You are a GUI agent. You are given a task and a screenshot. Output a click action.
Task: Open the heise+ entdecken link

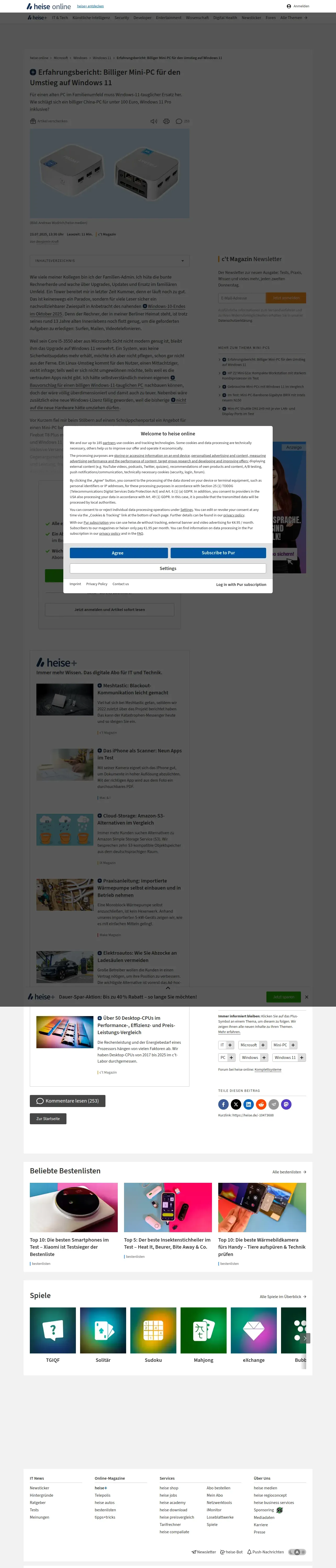(x=90, y=6)
